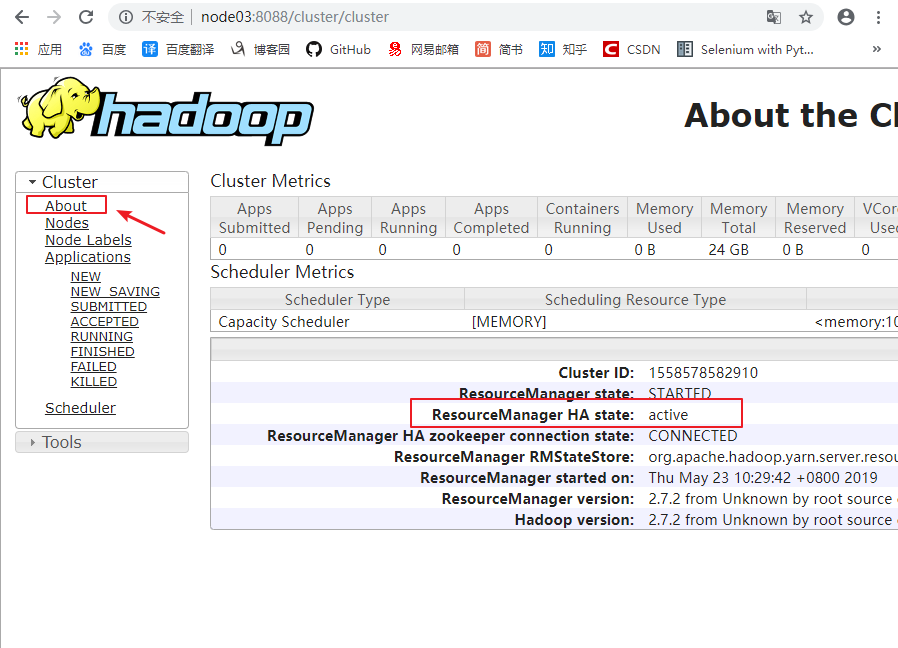Open the CSDN bookmark
898x648 pixels.
pos(632,49)
